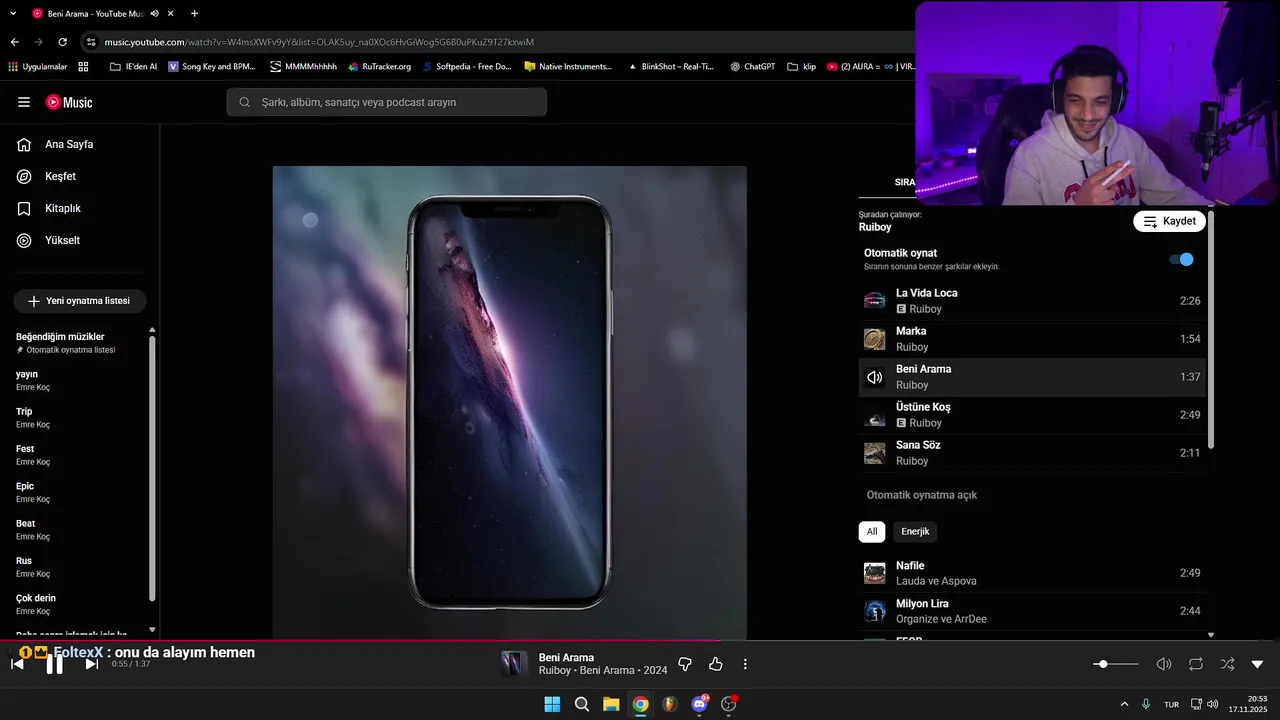Collapse the player page with down arrow
This screenshot has height=720, width=1280.
(1258, 664)
